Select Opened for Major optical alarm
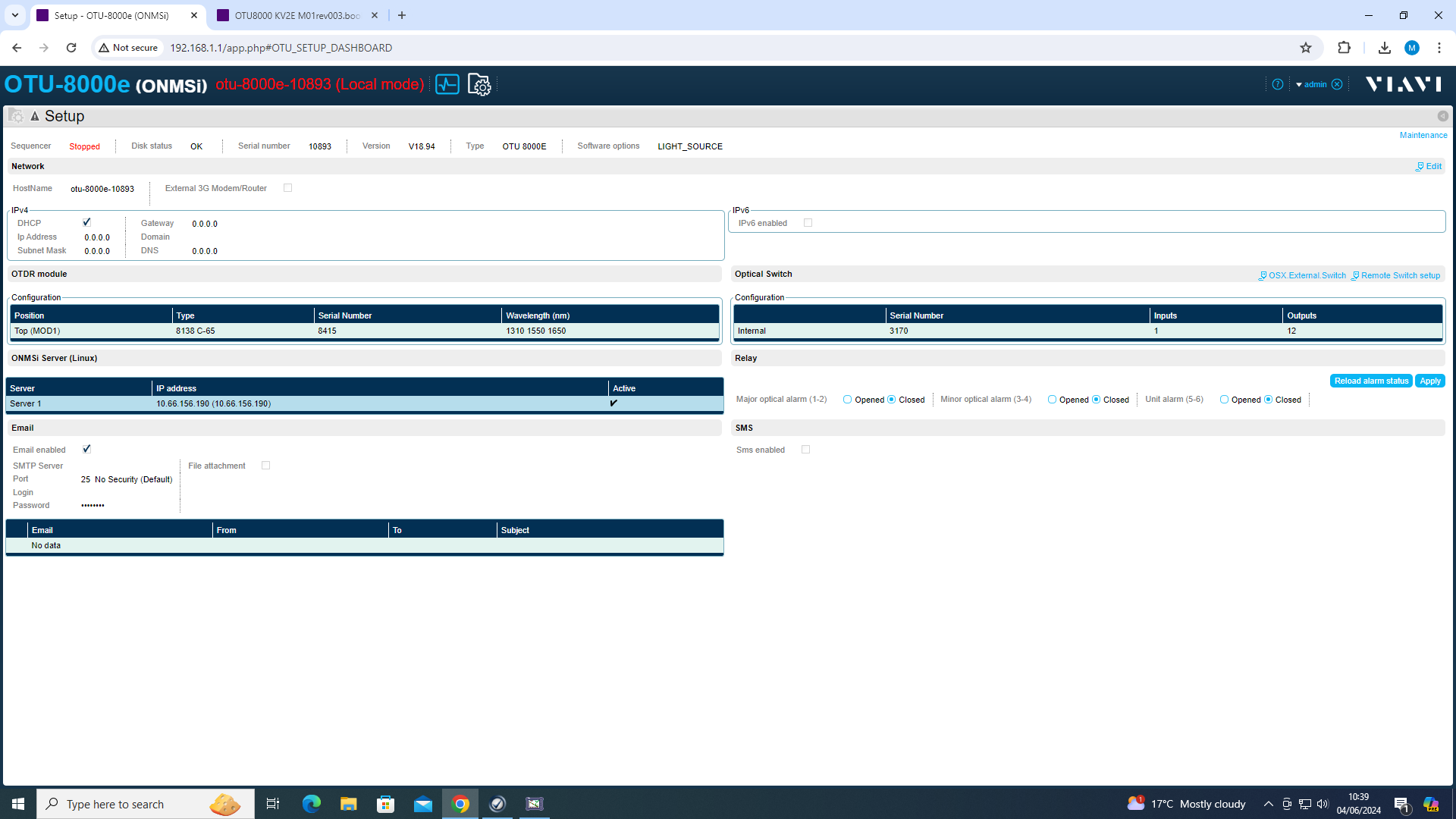The image size is (1456, 819). pos(847,400)
